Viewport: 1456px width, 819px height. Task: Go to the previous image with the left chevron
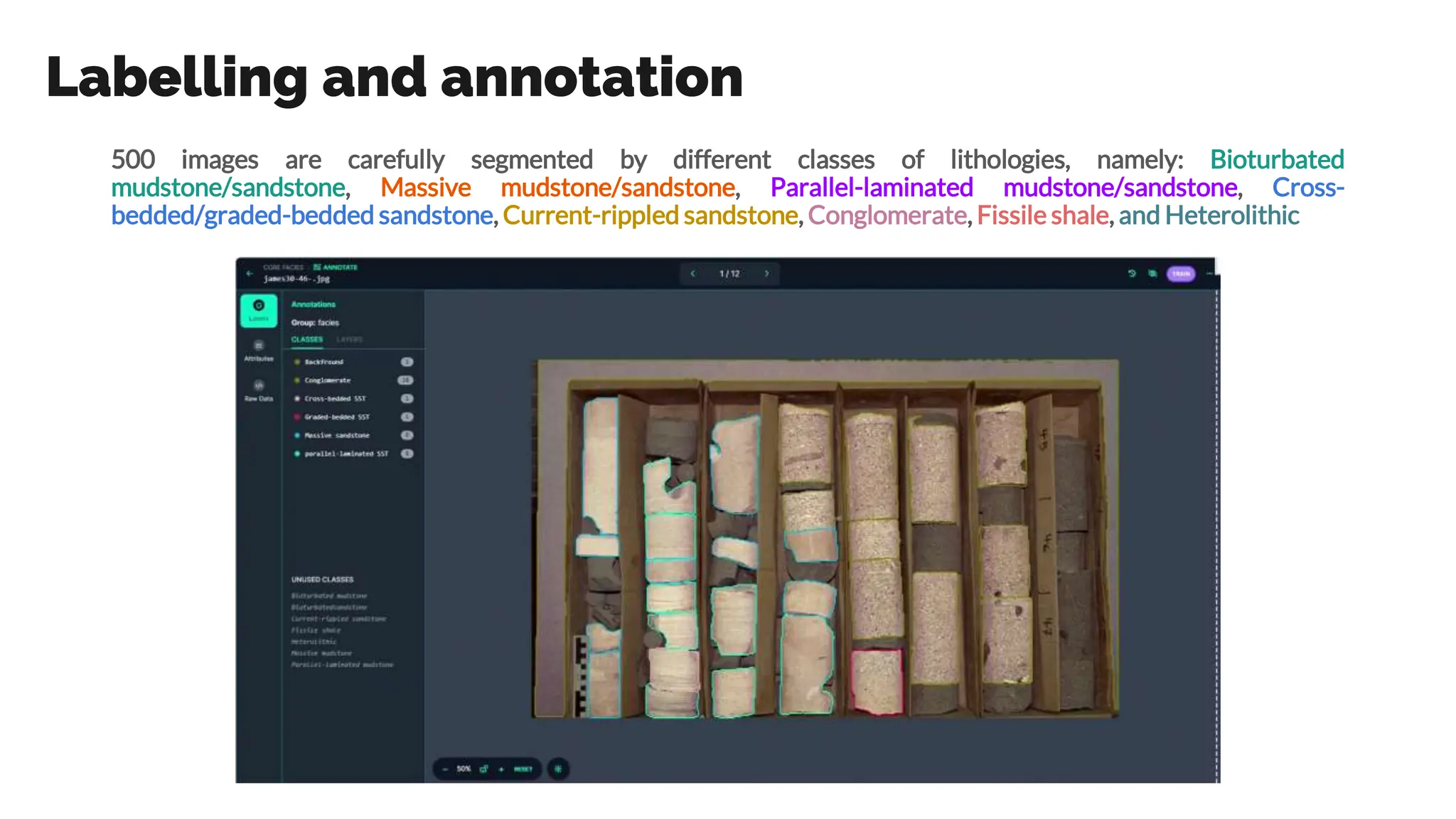coord(693,274)
